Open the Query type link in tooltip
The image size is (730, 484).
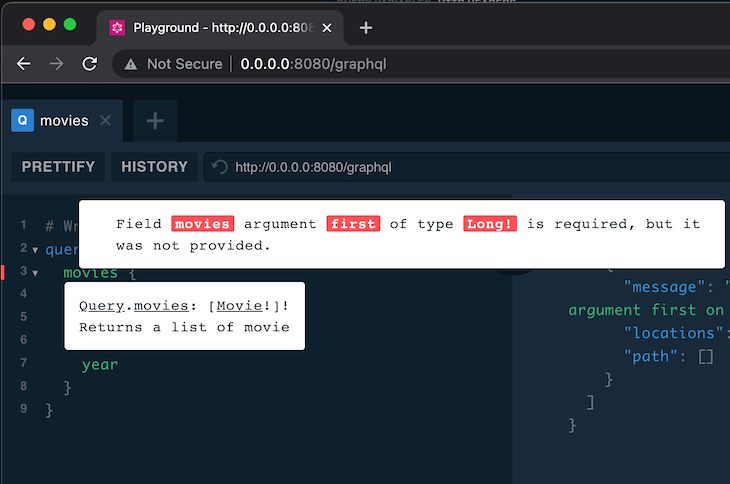pyautogui.click(x=101, y=306)
